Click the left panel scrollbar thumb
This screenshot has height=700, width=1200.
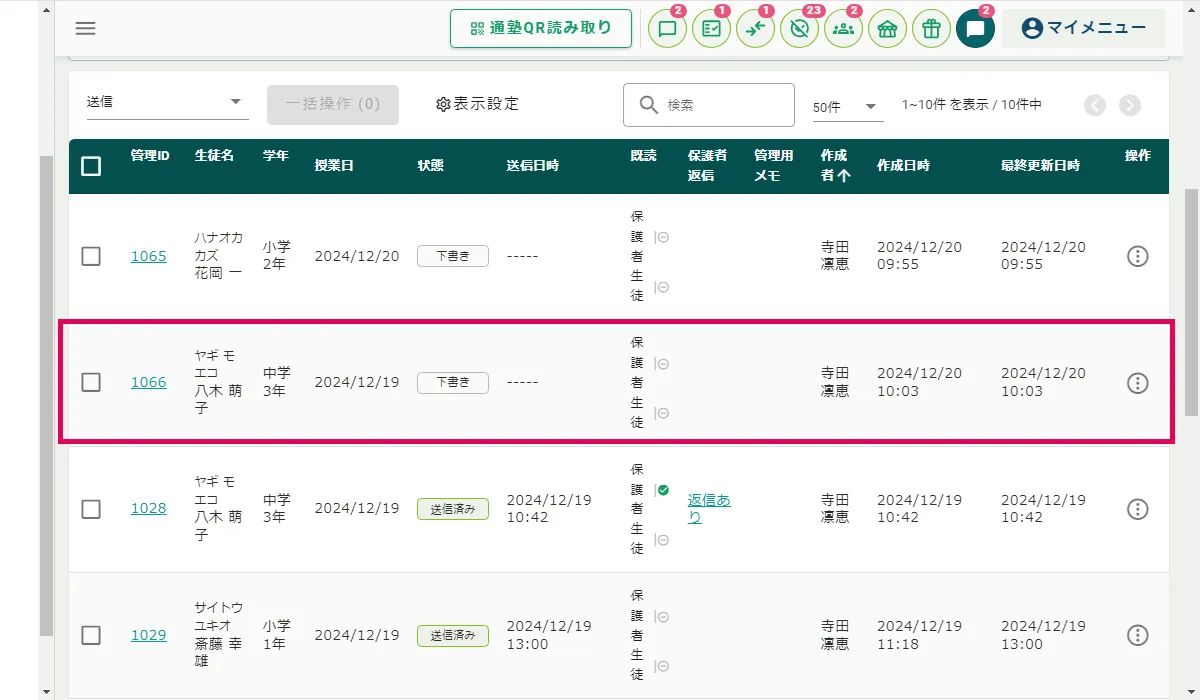(x=46, y=395)
